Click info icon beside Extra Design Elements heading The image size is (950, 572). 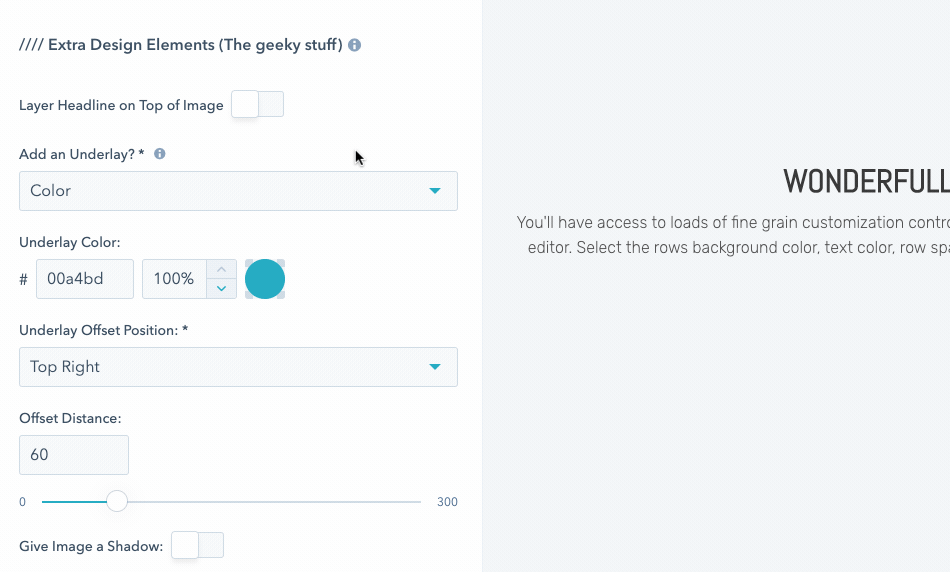355,45
